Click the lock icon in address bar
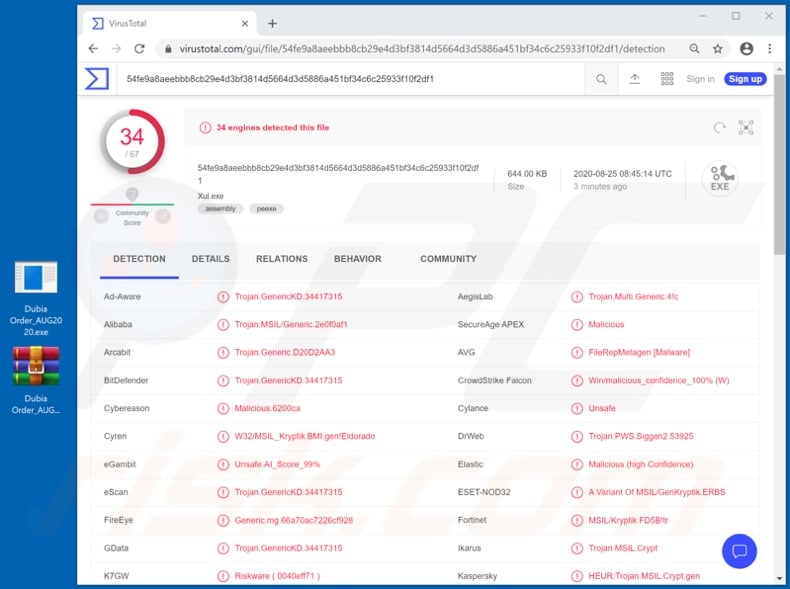 click(x=168, y=49)
